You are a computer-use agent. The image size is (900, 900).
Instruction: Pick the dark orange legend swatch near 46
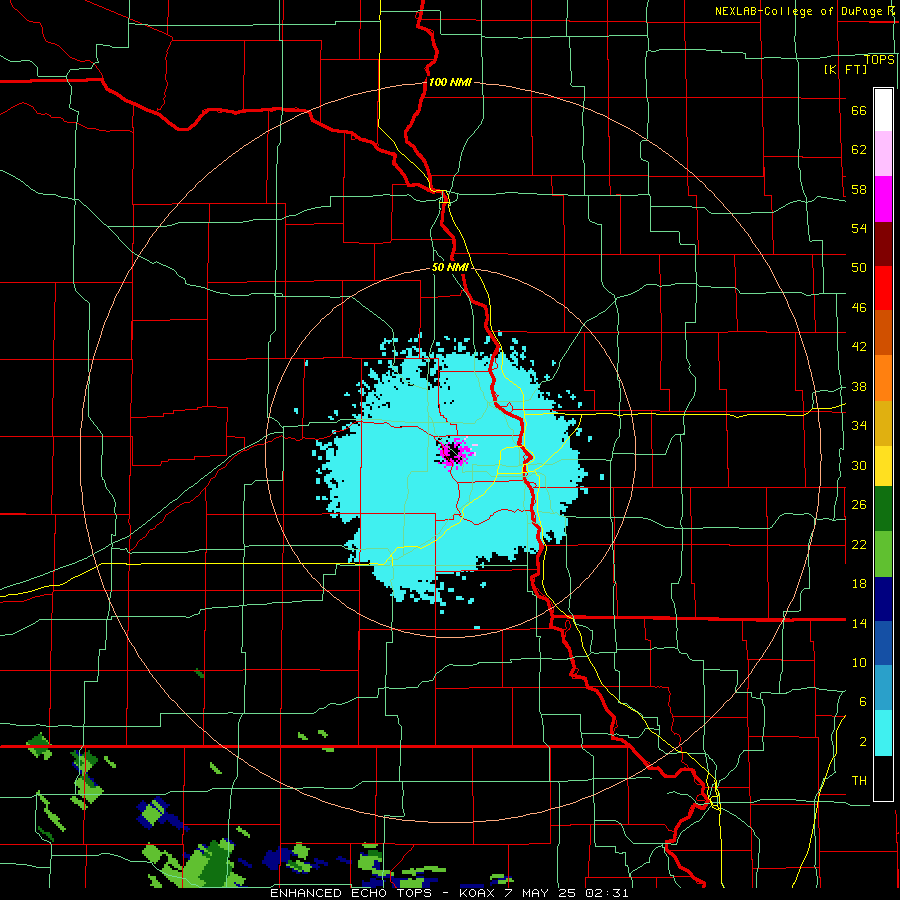coord(883,333)
